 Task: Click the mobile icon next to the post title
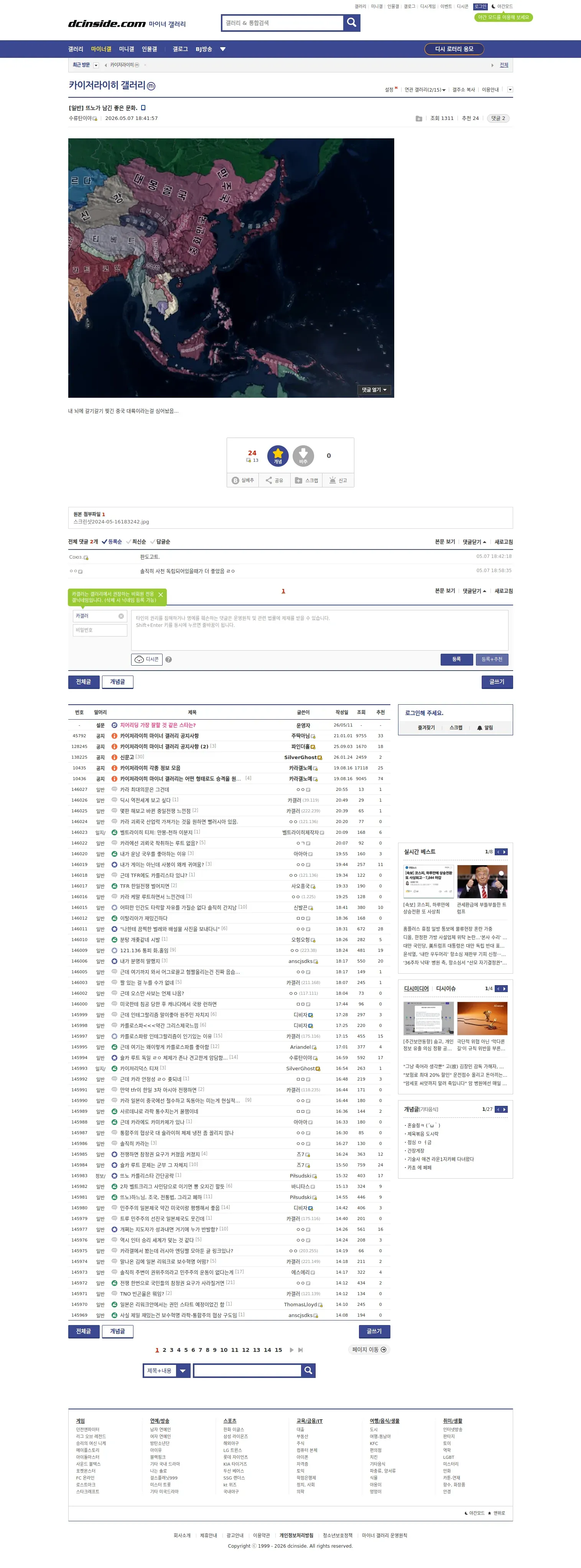(x=143, y=108)
